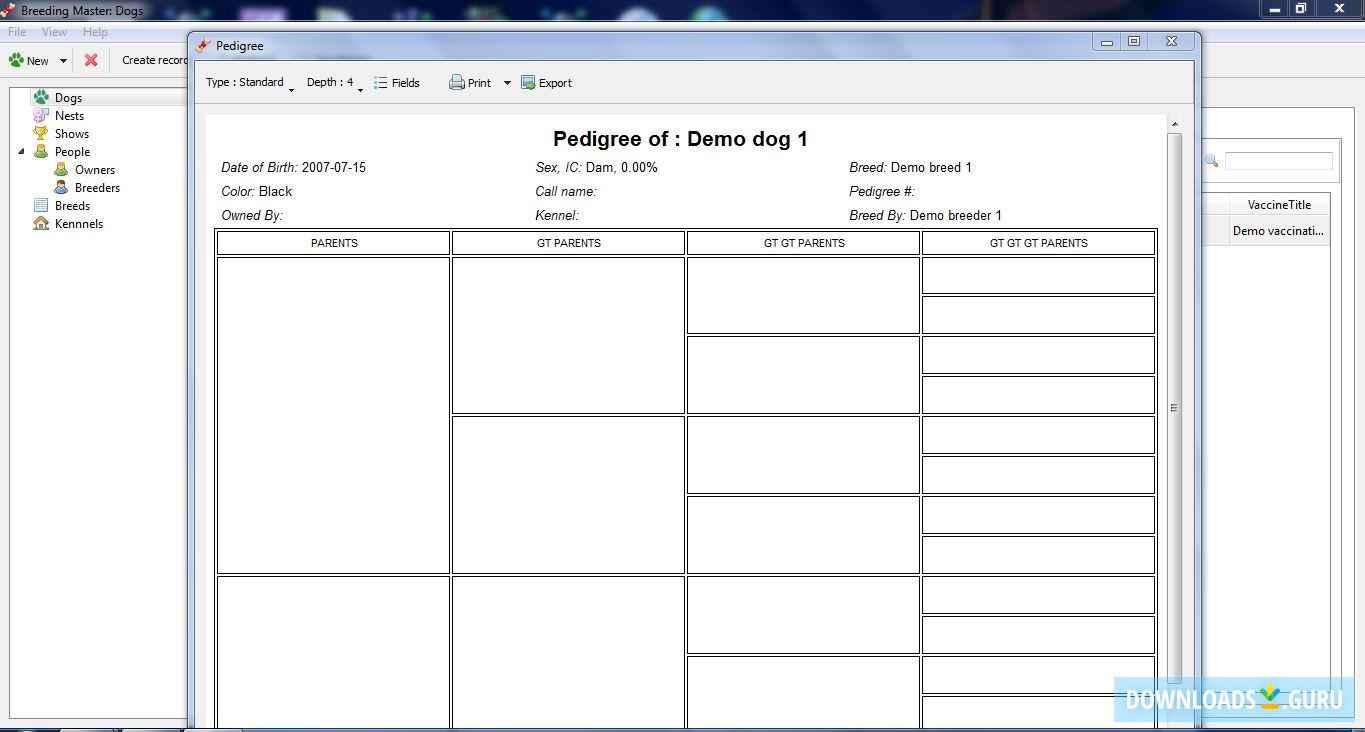Click the pedigree vertical scrollbar thumb
The height and width of the screenshot is (732, 1365).
pos(1174,408)
